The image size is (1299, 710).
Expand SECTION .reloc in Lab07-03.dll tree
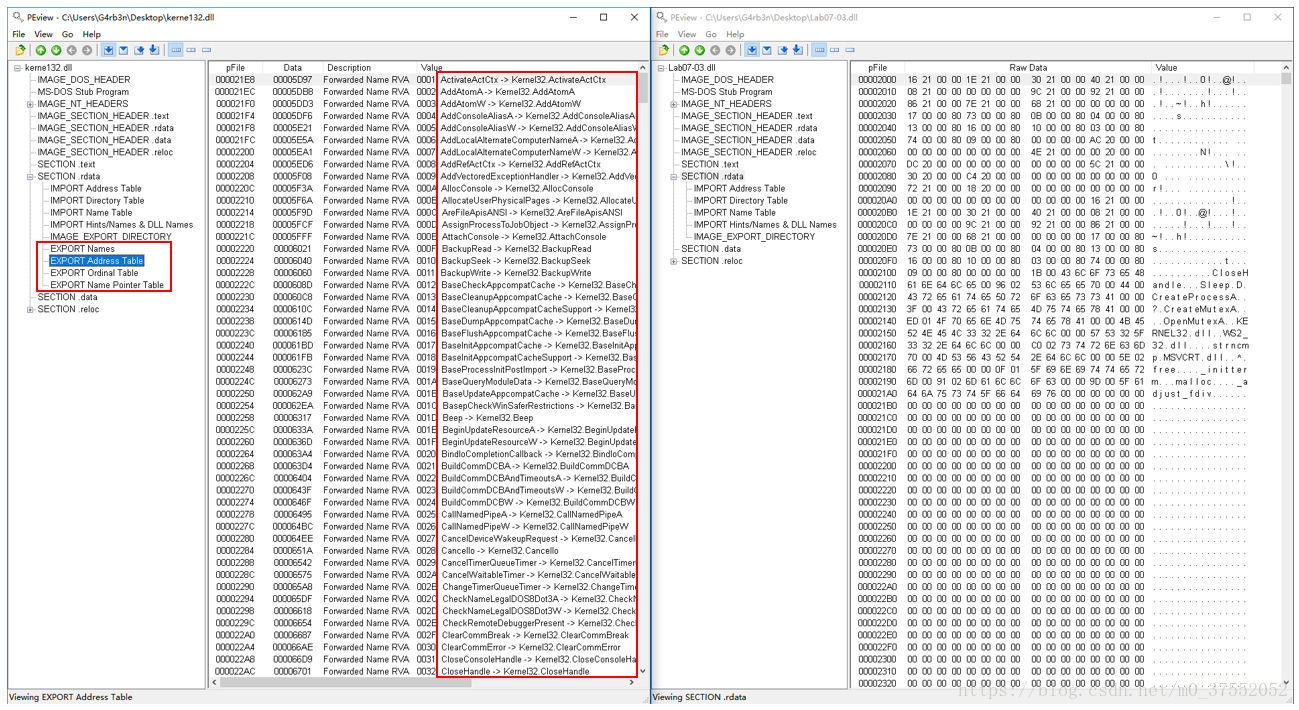(674, 261)
